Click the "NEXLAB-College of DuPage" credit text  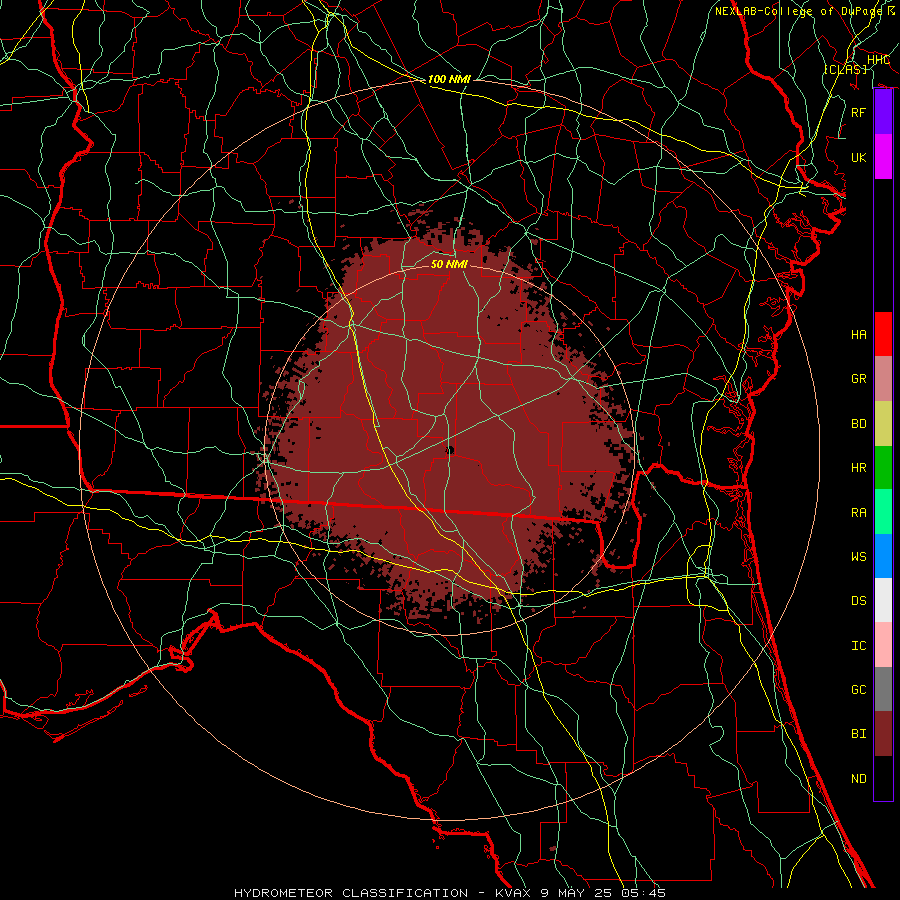(x=798, y=11)
